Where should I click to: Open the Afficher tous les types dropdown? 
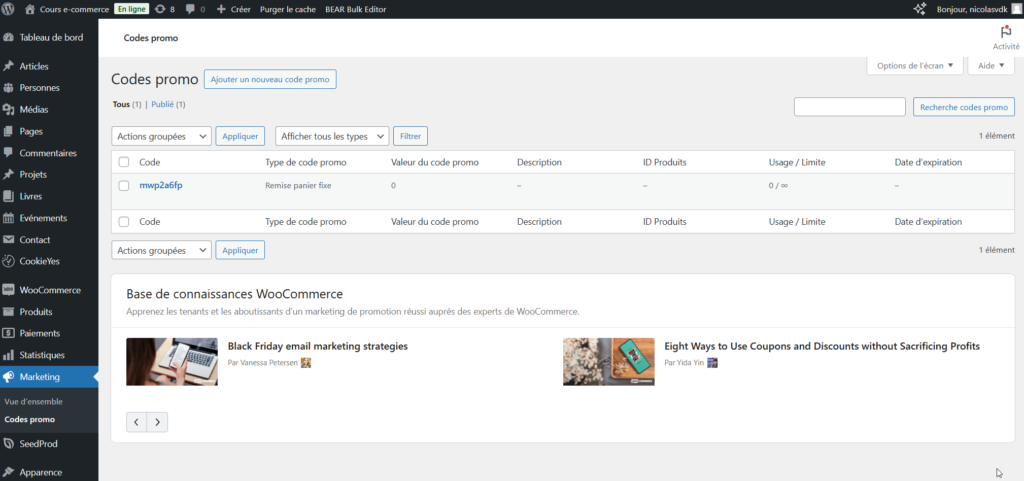click(x=332, y=136)
